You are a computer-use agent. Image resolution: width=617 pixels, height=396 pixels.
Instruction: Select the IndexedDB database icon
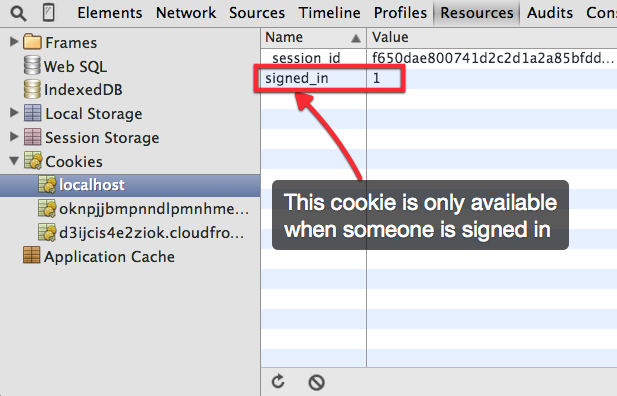pyautogui.click(x=32, y=89)
